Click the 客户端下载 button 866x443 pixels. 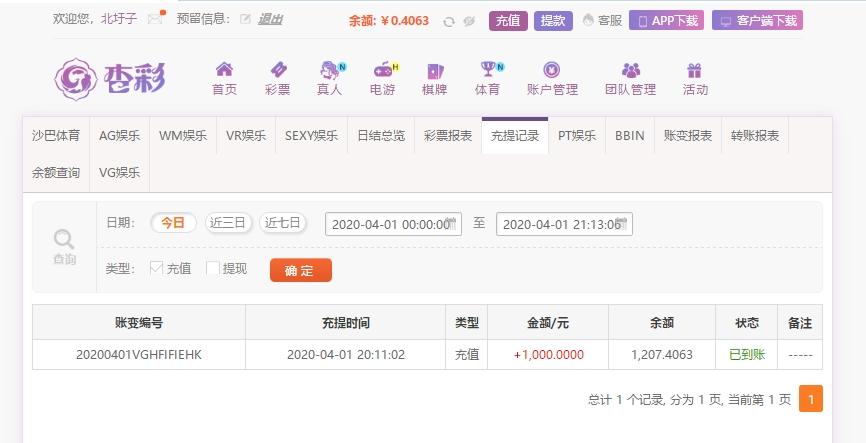pos(757,21)
